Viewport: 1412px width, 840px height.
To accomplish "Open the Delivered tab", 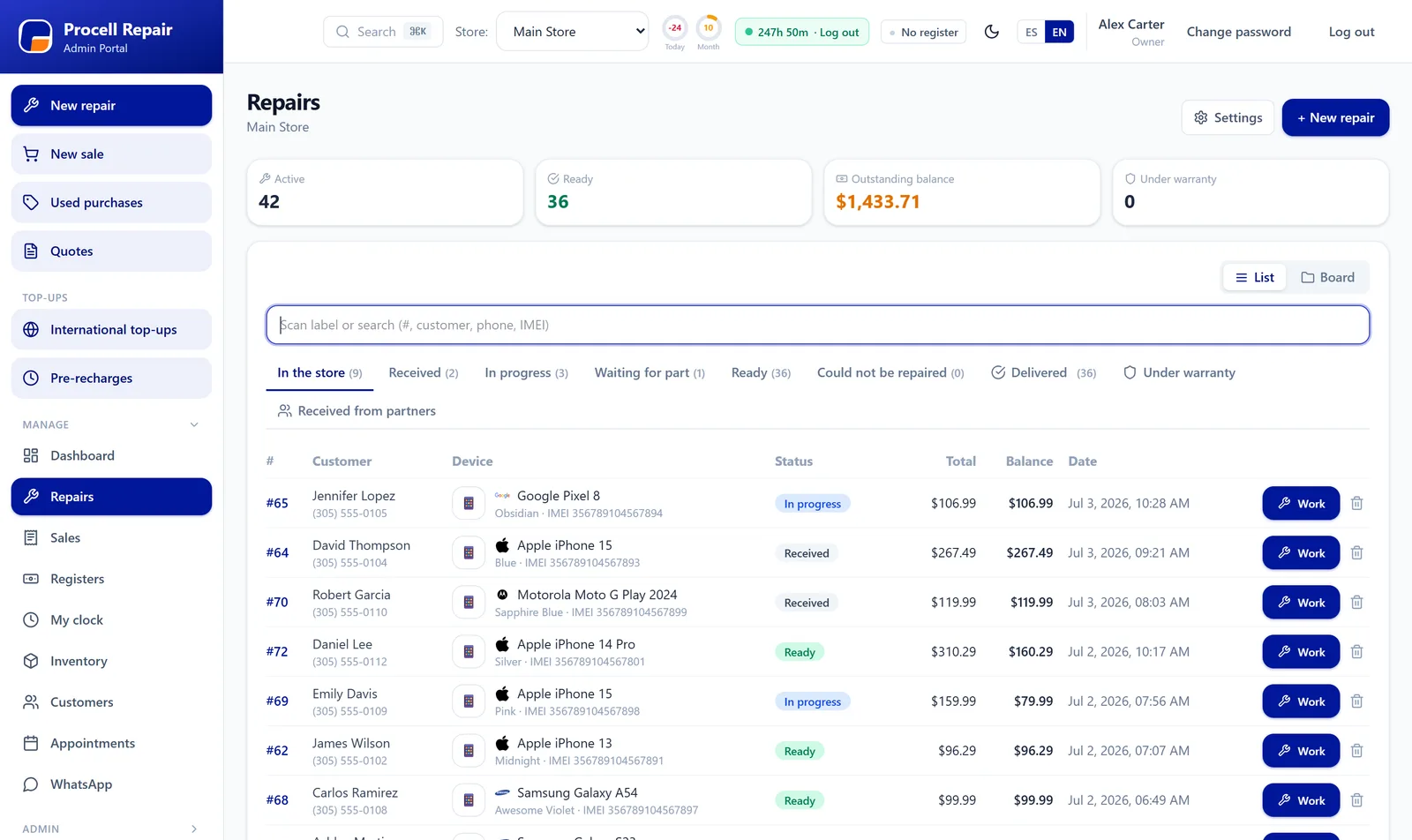I will coord(1043,372).
